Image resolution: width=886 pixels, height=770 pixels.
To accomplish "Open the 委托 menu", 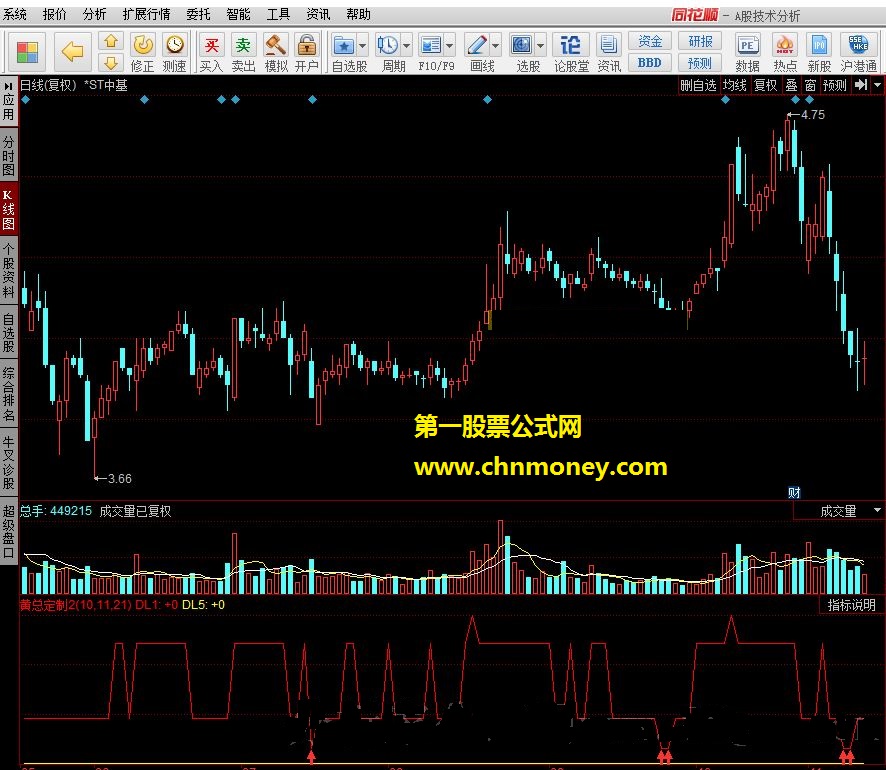I will [x=198, y=14].
